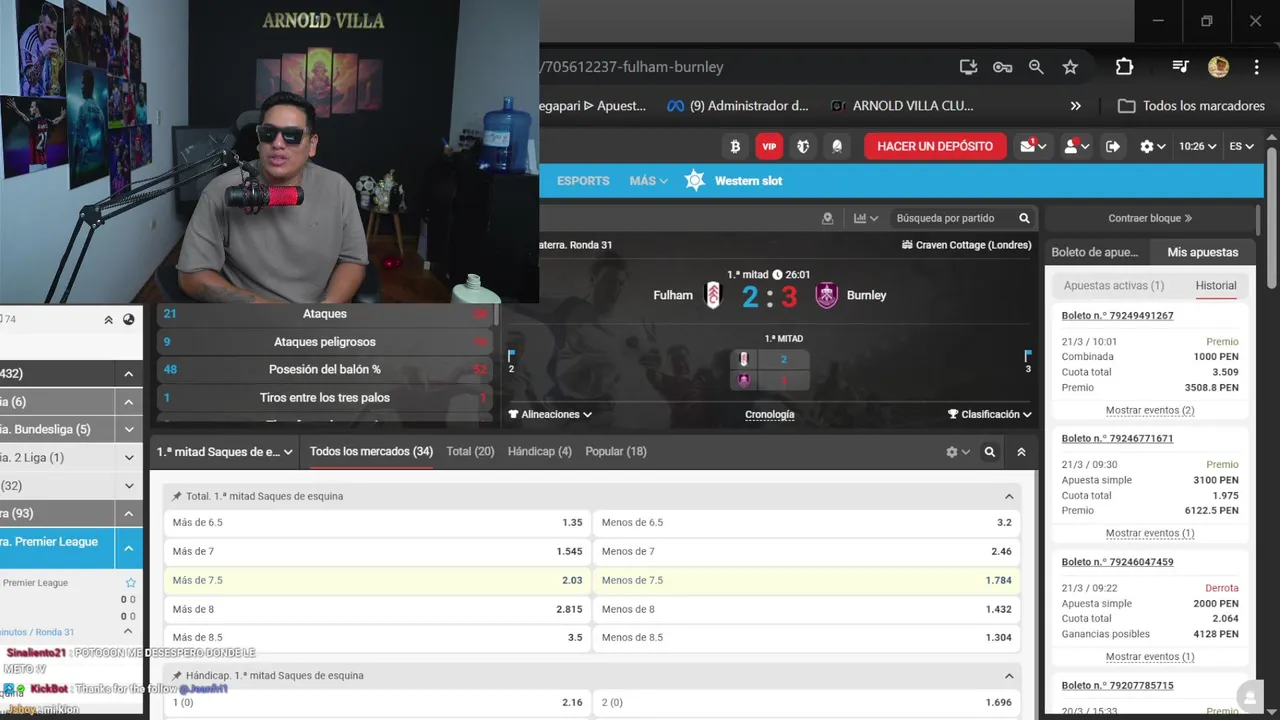
Task: Open the MÁS menu dropdown
Action: click(649, 181)
